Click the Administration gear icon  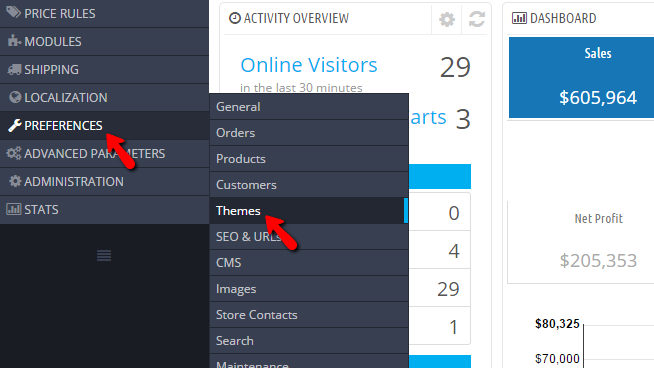click(15, 181)
